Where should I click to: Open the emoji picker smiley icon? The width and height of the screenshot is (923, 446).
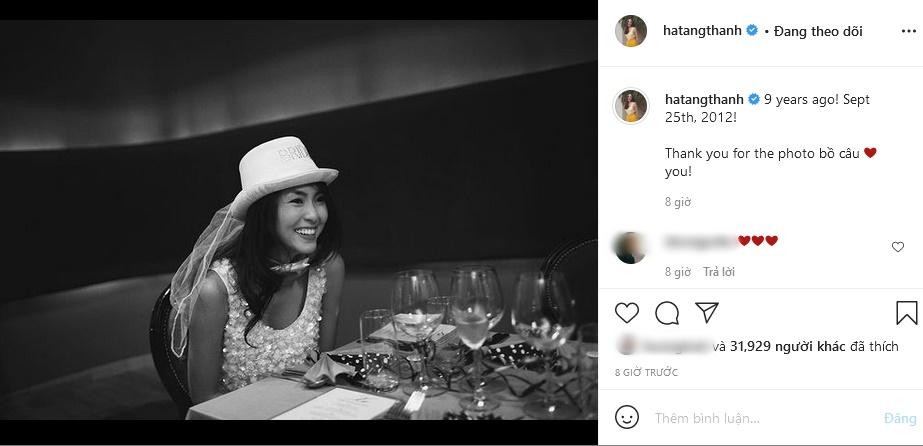click(x=627, y=417)
